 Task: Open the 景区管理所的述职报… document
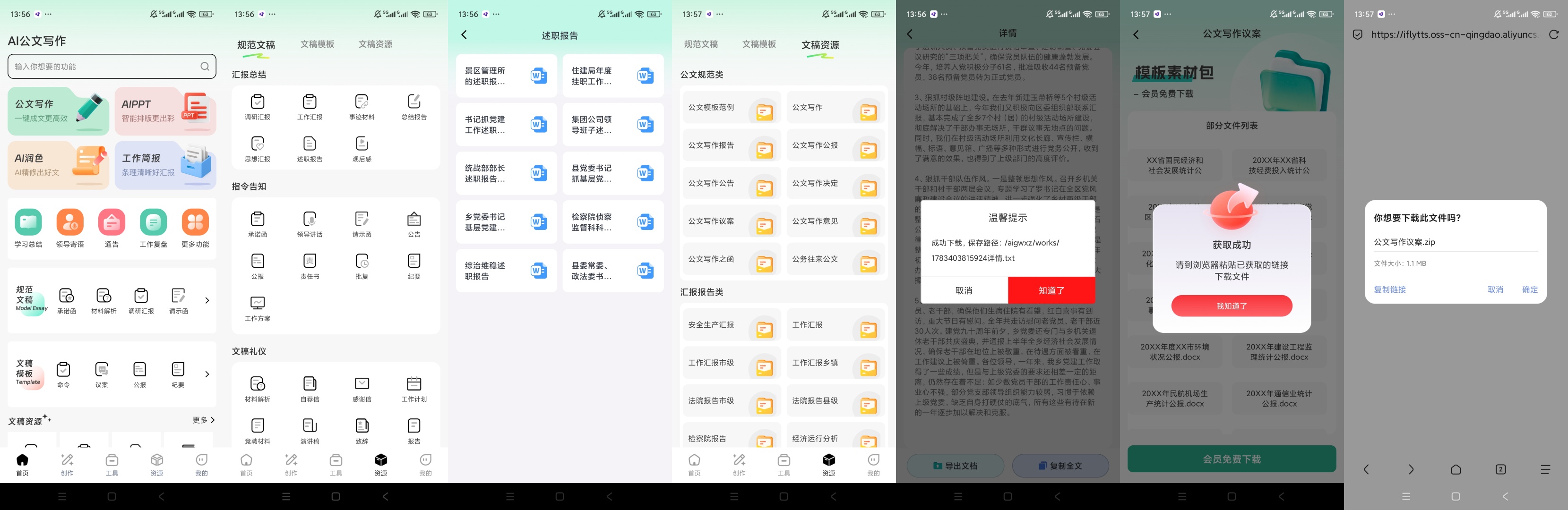tap(507, 76)
